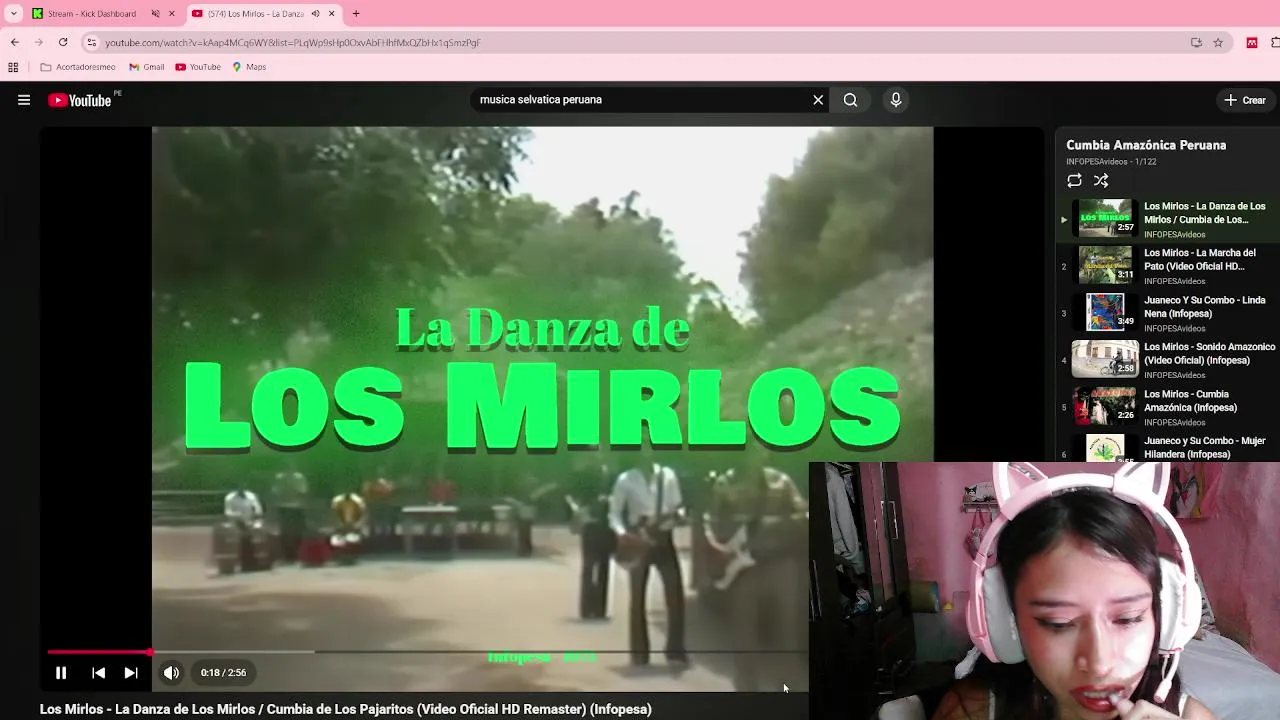Open the YouTube hamburger guide menu
Screen dimensions: 1280x720
[x=24, y=100]
